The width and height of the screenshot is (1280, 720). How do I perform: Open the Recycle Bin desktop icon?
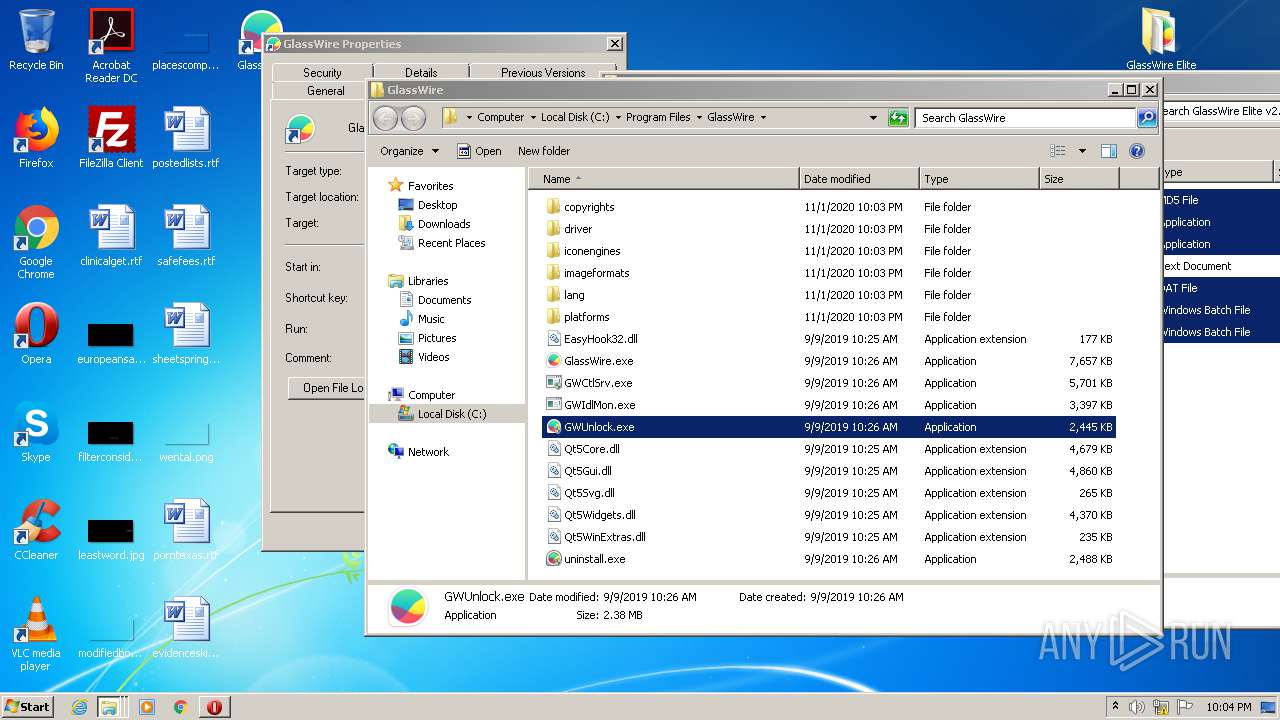coord(36,40)
